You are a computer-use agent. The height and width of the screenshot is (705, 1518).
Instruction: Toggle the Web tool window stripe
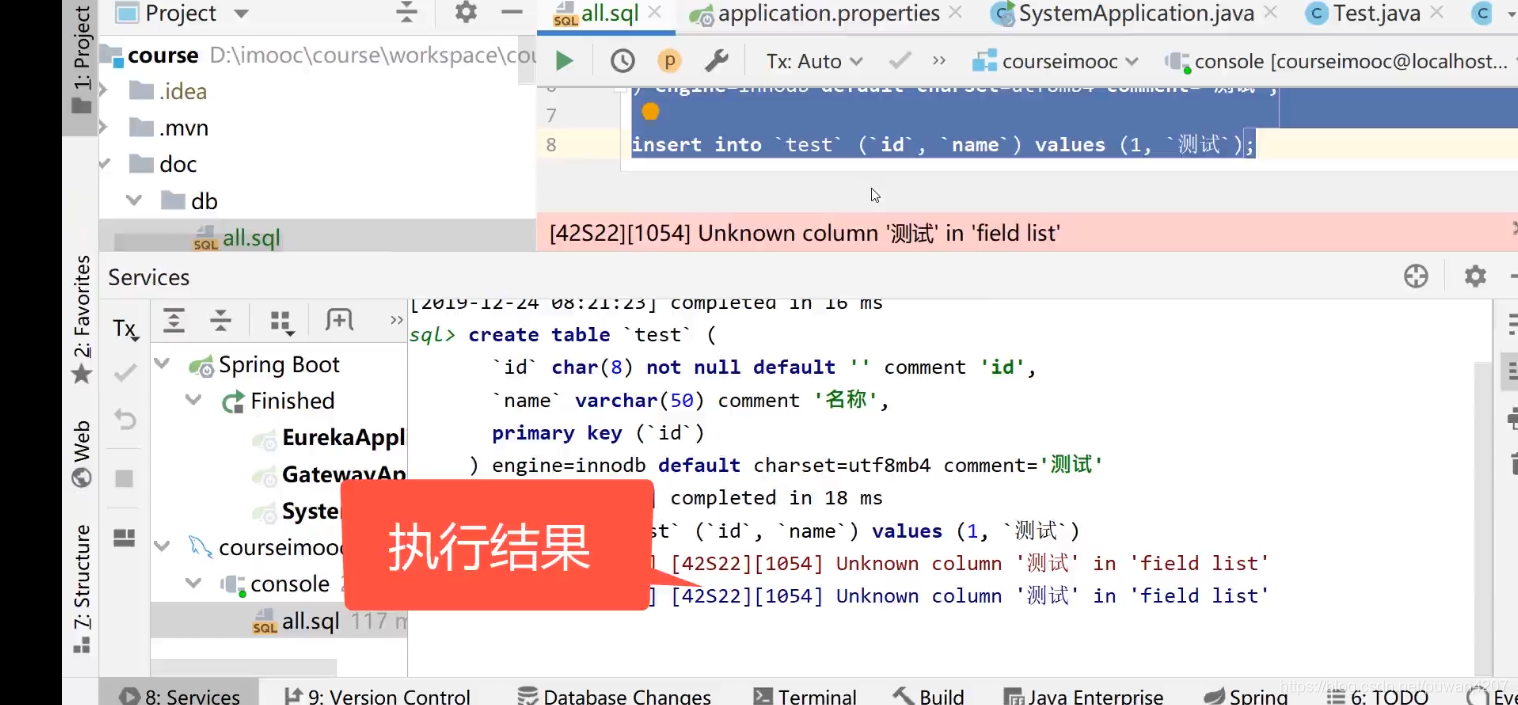point(81,454)
